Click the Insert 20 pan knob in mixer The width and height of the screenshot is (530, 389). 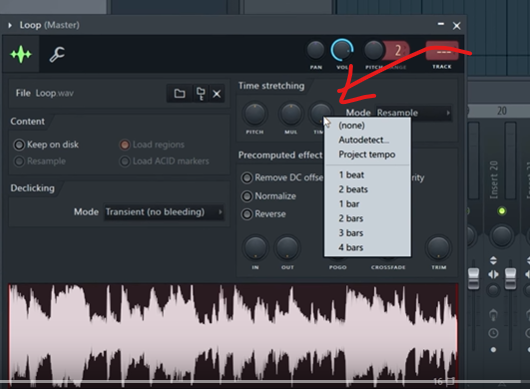(502, 236)
